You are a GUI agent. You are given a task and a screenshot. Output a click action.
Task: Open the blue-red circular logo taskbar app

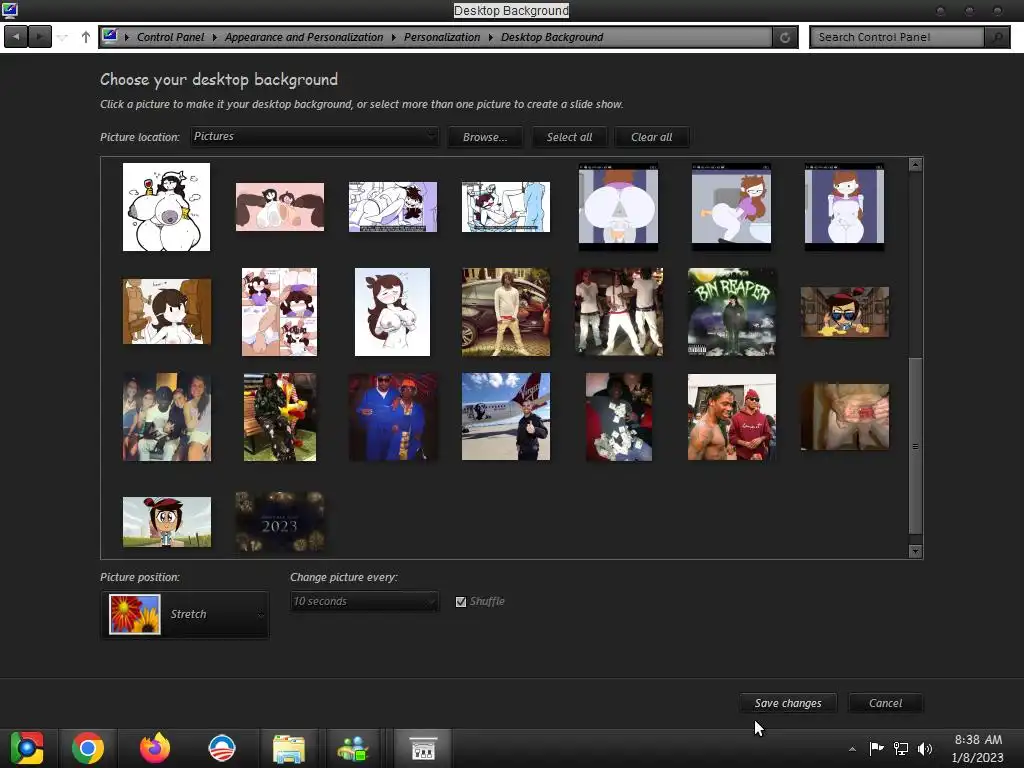click(221, 748)
